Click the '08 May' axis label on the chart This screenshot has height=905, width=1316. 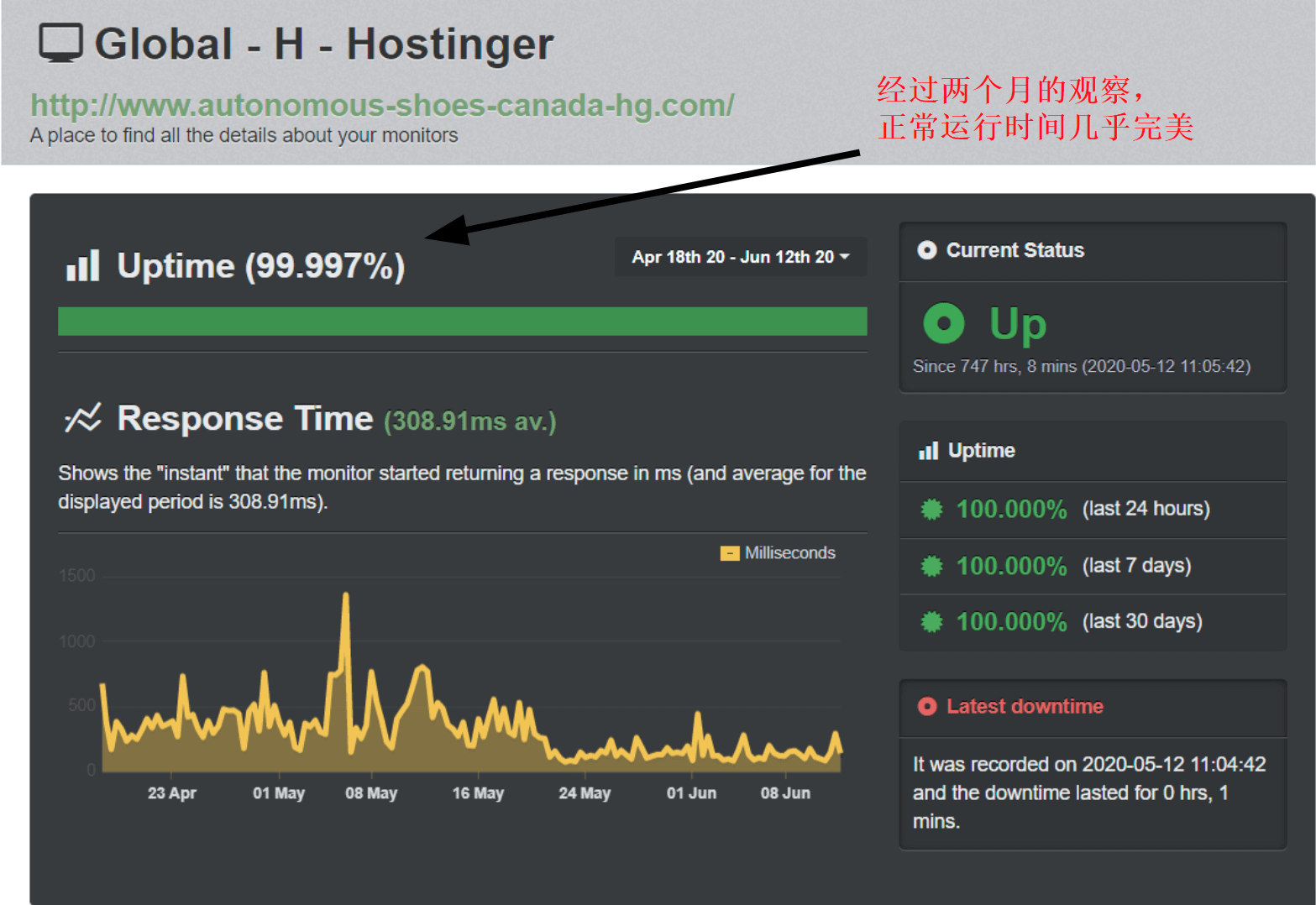tap(371, 793)
